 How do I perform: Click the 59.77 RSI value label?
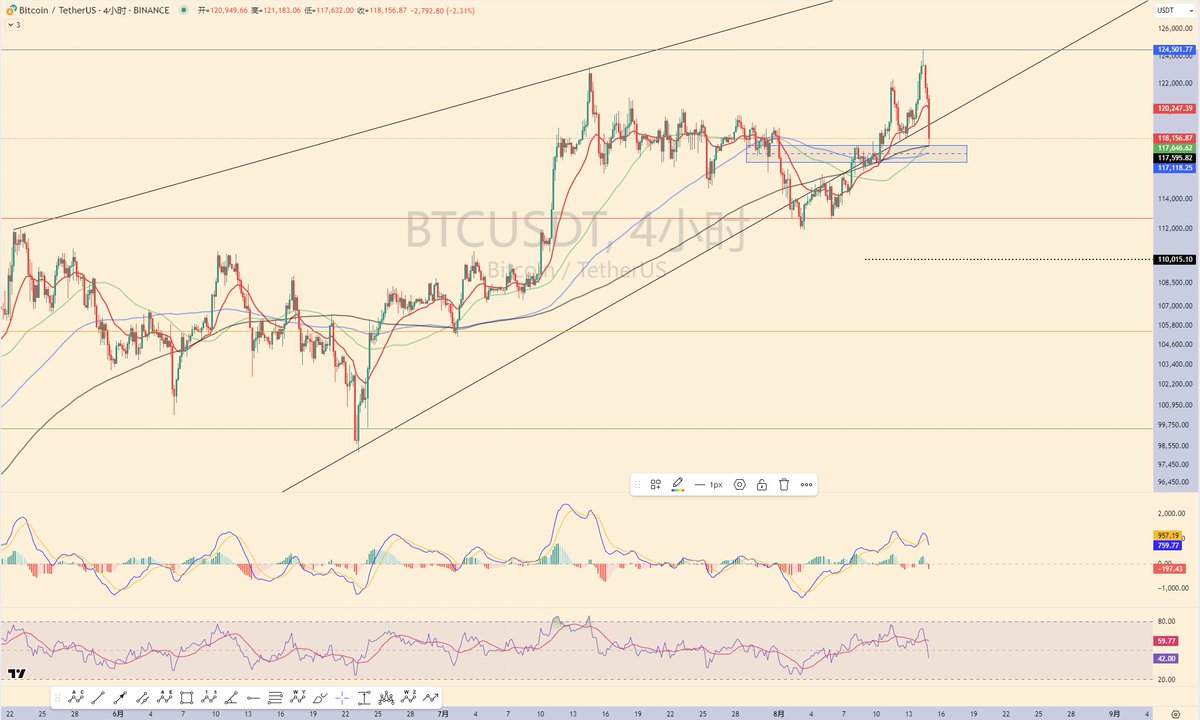(x=1166, y=641)
